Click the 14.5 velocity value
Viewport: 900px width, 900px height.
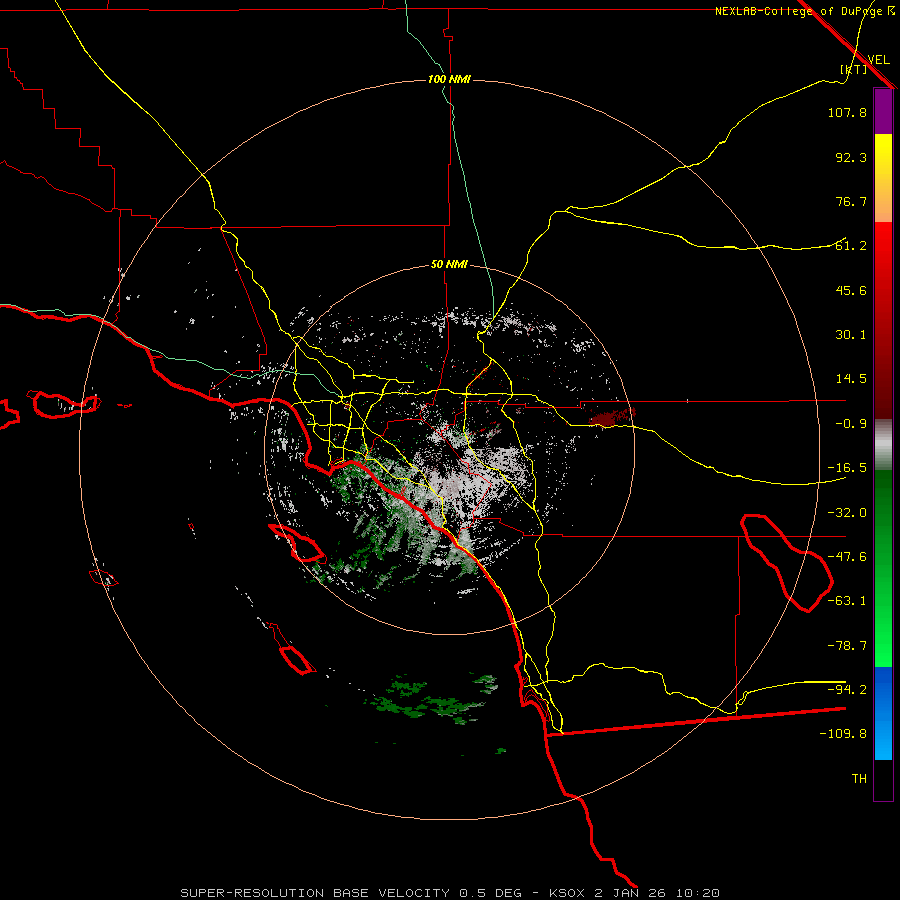(x=851, y=379)
